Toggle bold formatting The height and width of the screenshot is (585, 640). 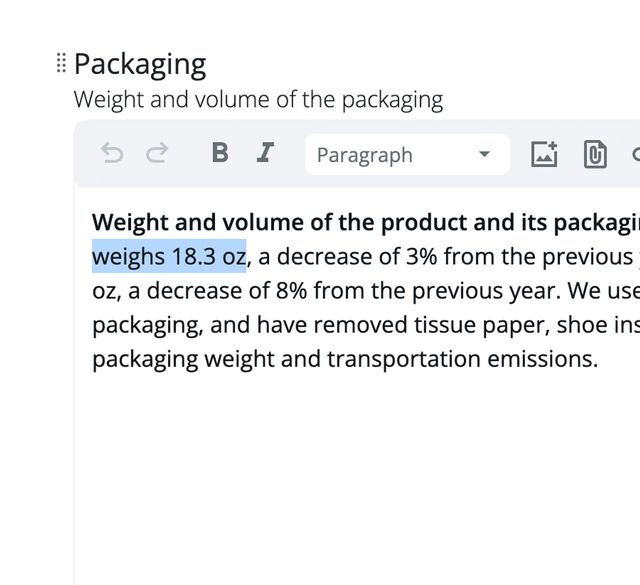[220, 154]
